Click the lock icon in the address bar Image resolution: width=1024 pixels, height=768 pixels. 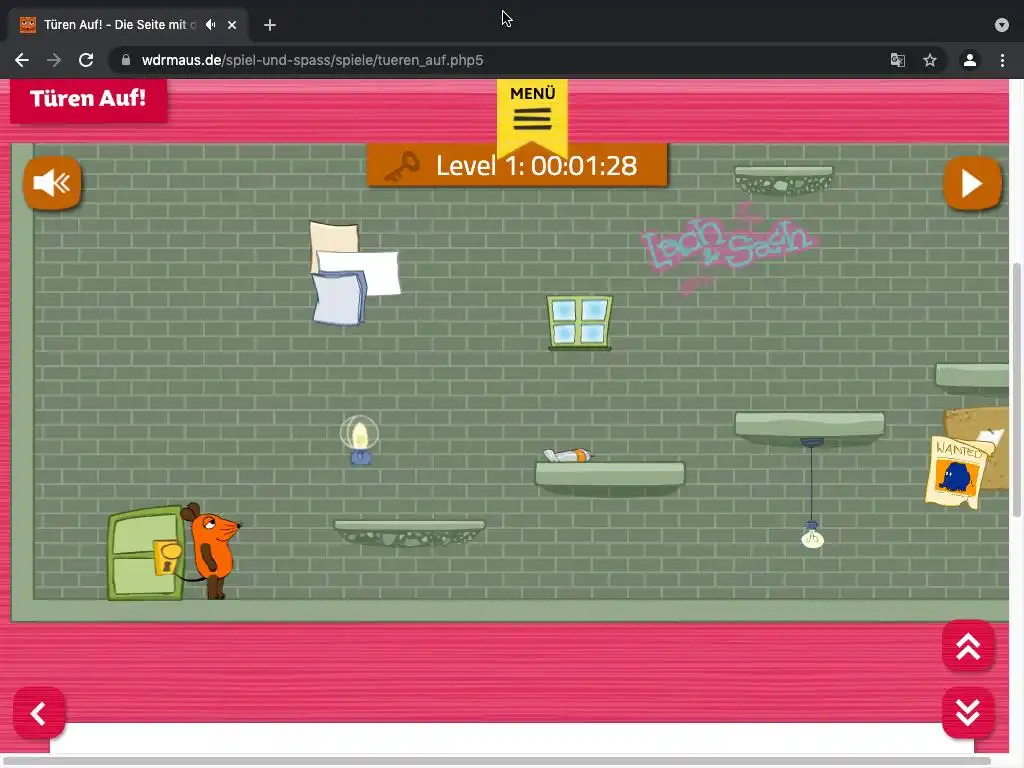click(x=126, y=60)
